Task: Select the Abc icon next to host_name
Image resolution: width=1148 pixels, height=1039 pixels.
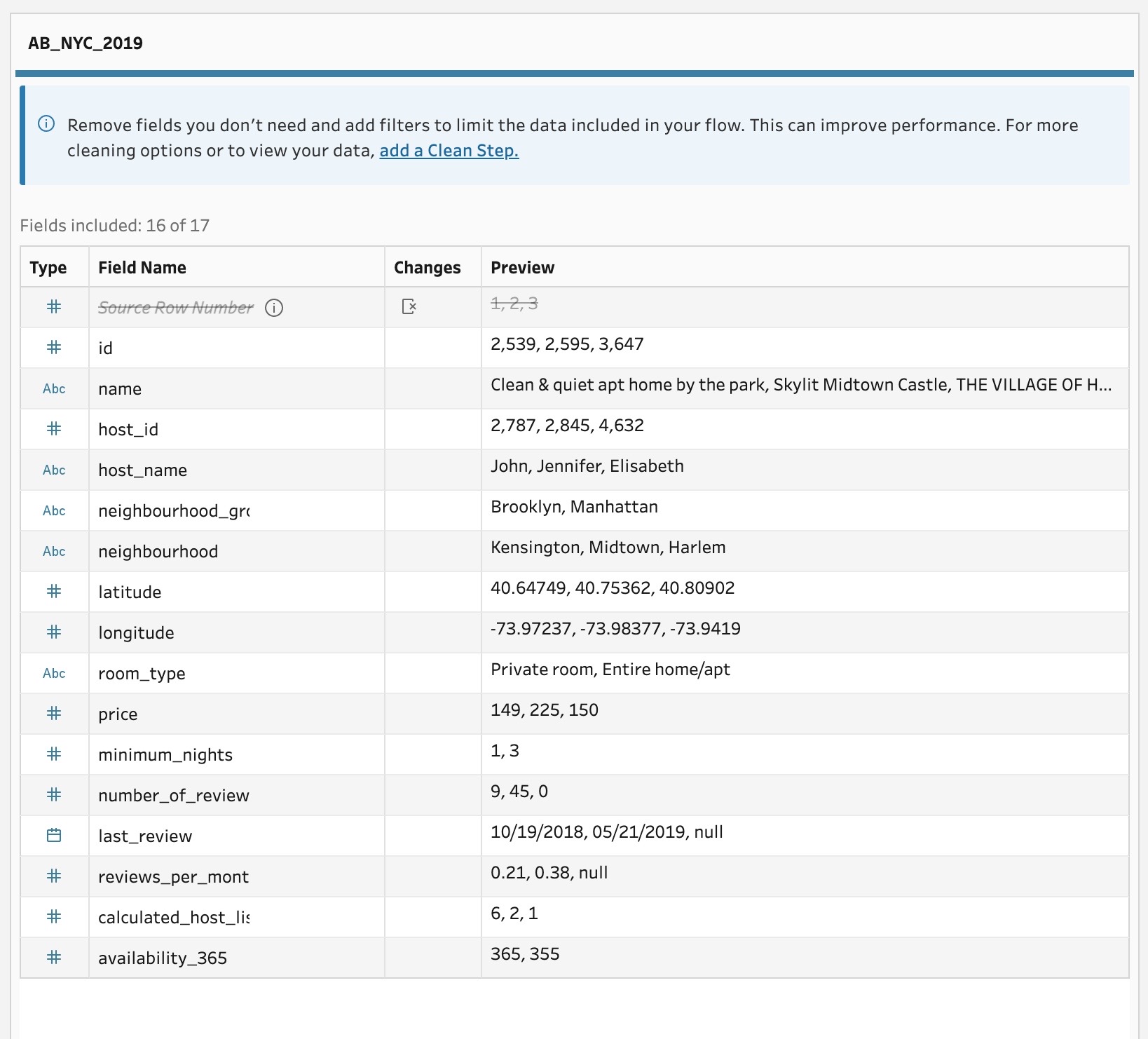Action: 54,470
